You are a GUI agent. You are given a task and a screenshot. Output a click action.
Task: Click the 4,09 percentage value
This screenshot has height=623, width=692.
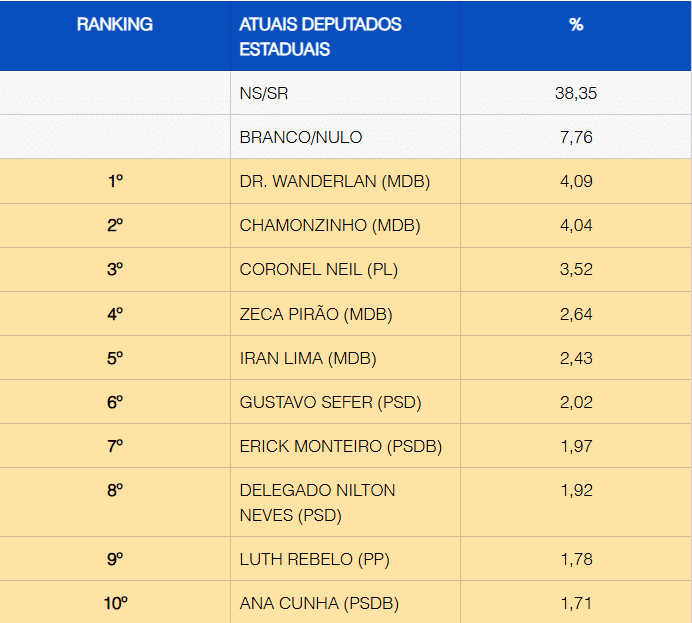coord(576,182)
